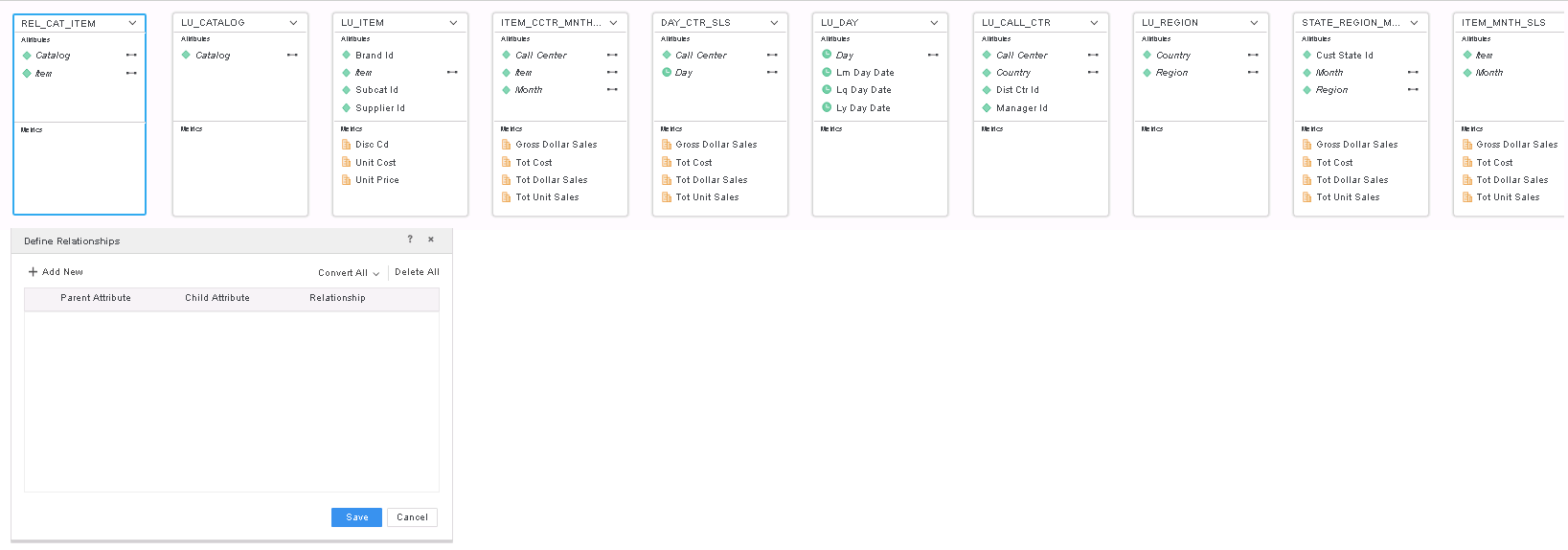Click relationship icon beside Day in LU_DAY

point(933,56)
